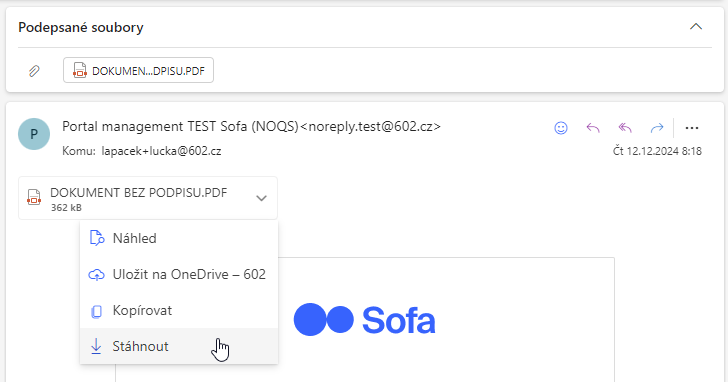Open the more actions three-dots menu
The width and height of the screenshot is (728, 382).
[692, 128]
